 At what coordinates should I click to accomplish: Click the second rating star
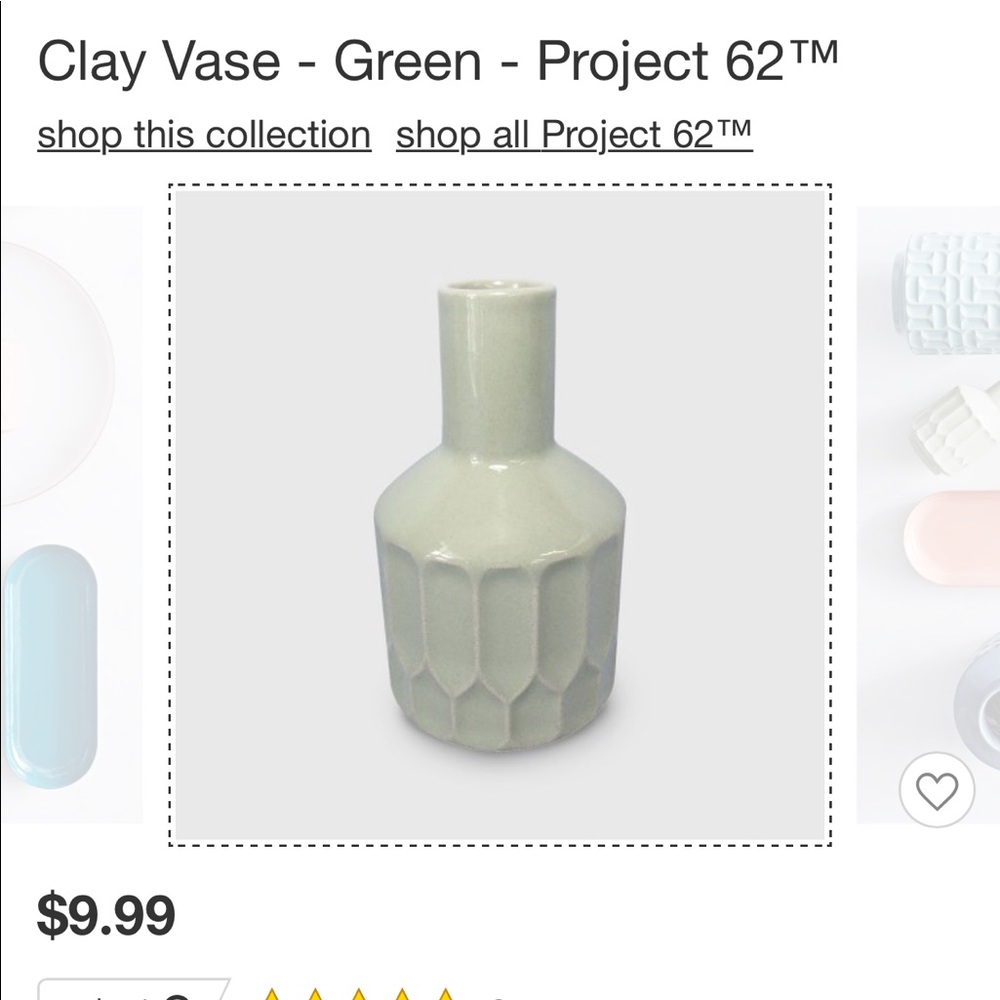(316, 994)
